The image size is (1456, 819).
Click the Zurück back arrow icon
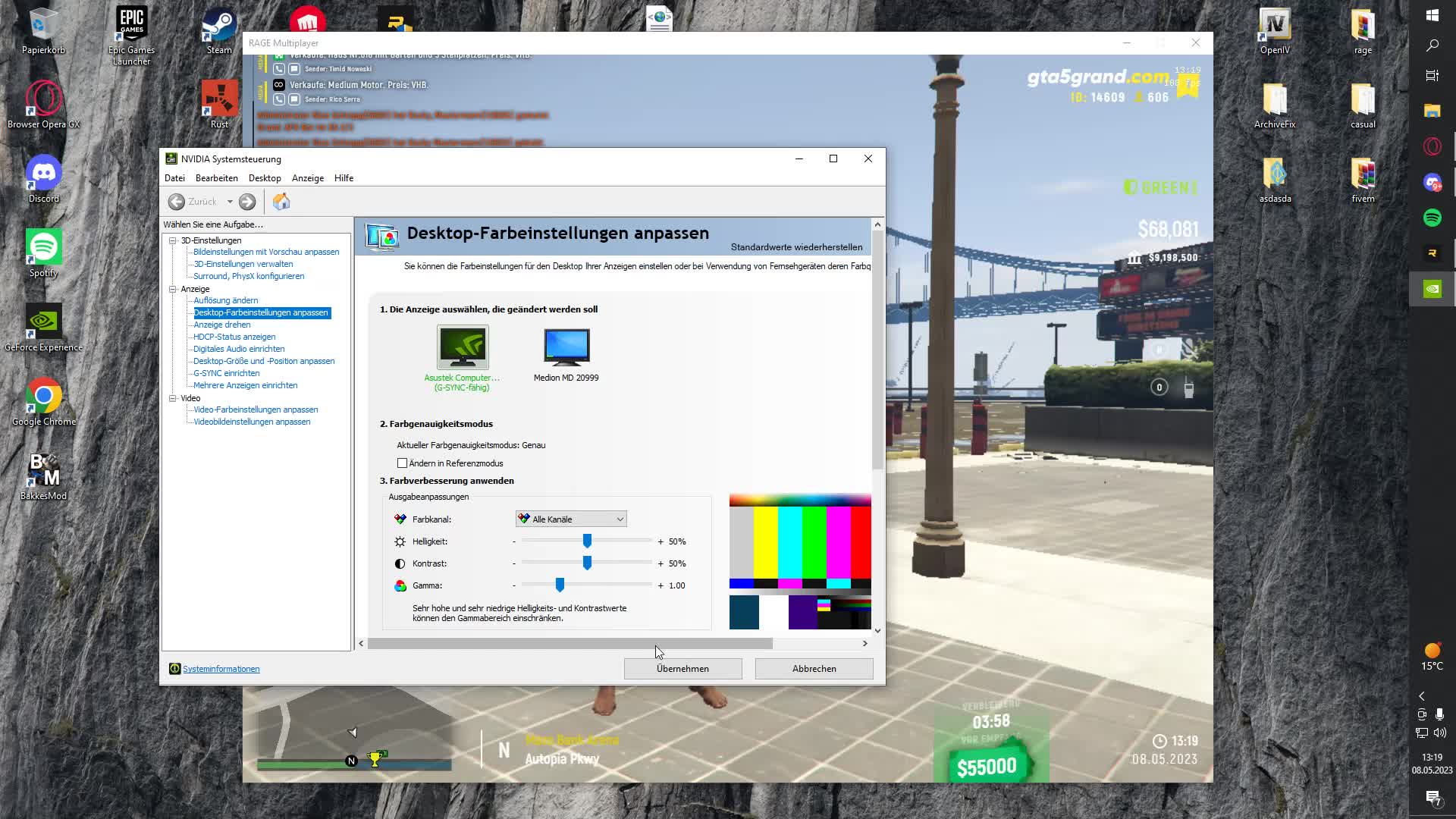[x=176, y=202]
